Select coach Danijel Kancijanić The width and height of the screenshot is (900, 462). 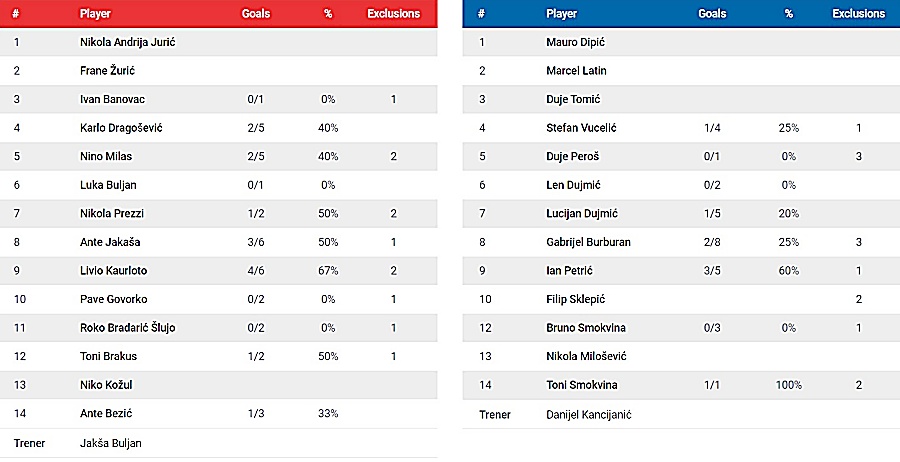pos(589,414)
